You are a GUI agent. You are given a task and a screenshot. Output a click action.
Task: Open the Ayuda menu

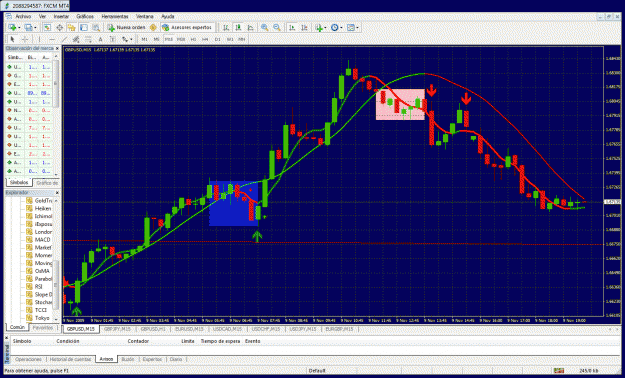167,16
